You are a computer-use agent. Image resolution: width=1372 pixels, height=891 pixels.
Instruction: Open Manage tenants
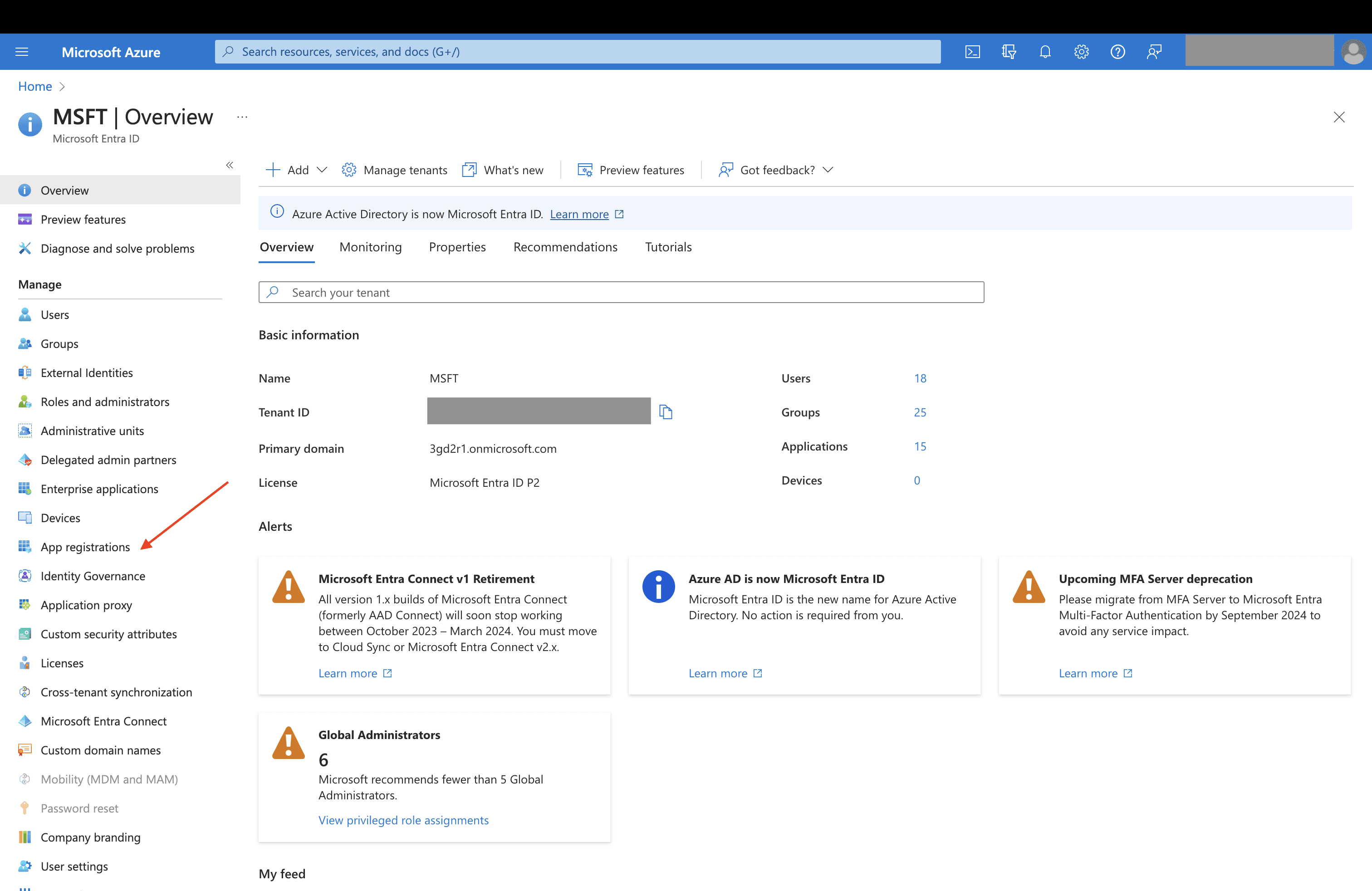click(394, 170)
